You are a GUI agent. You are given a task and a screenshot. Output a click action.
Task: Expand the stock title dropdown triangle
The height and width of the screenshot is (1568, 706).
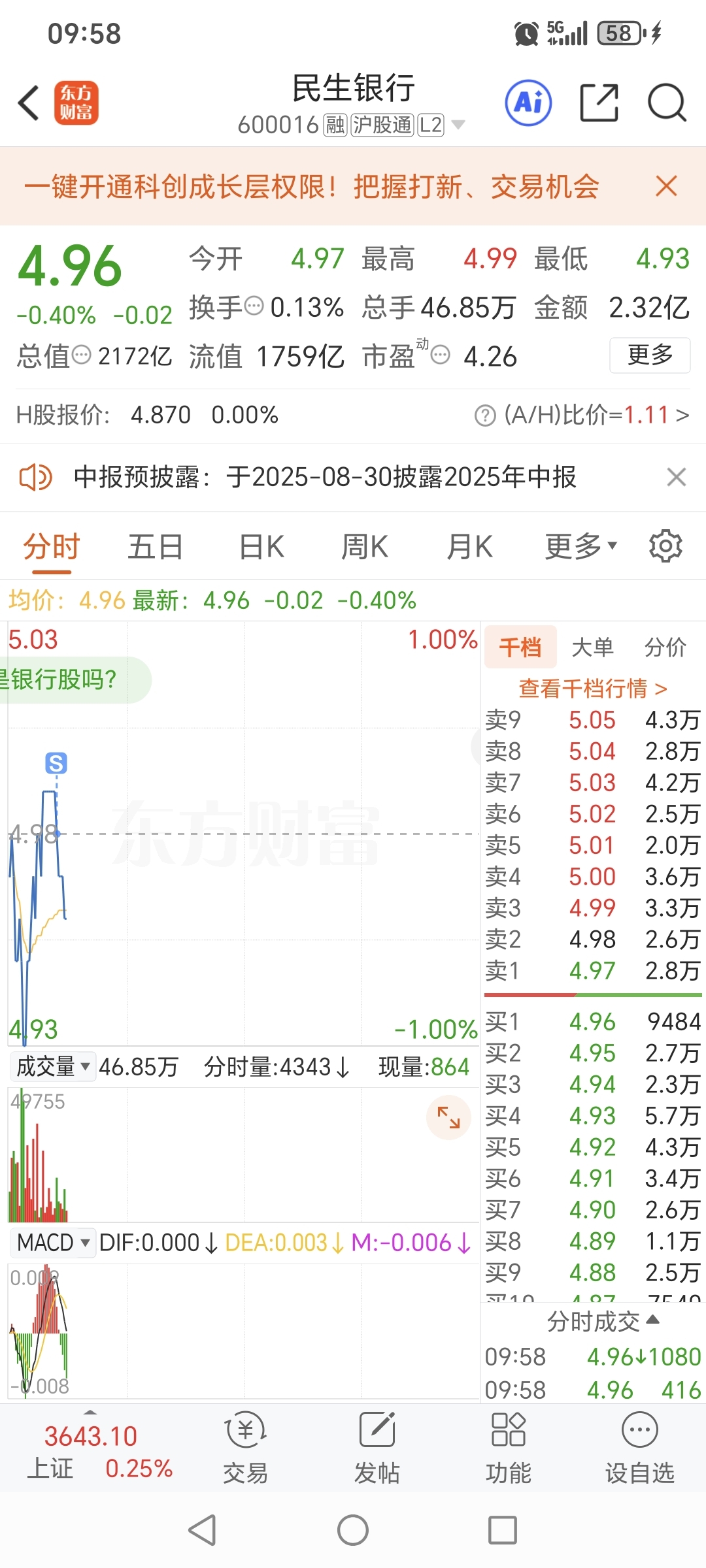coord(458,125)
